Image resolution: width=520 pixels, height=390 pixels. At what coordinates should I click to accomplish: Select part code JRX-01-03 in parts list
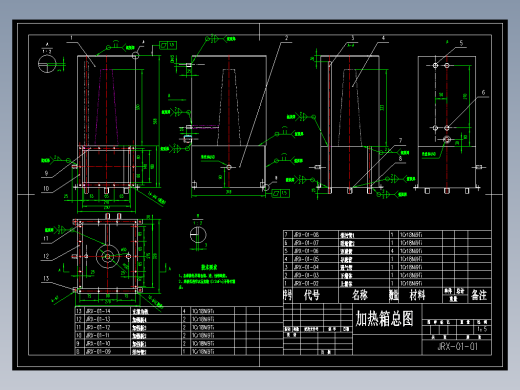tap(306, 275)
